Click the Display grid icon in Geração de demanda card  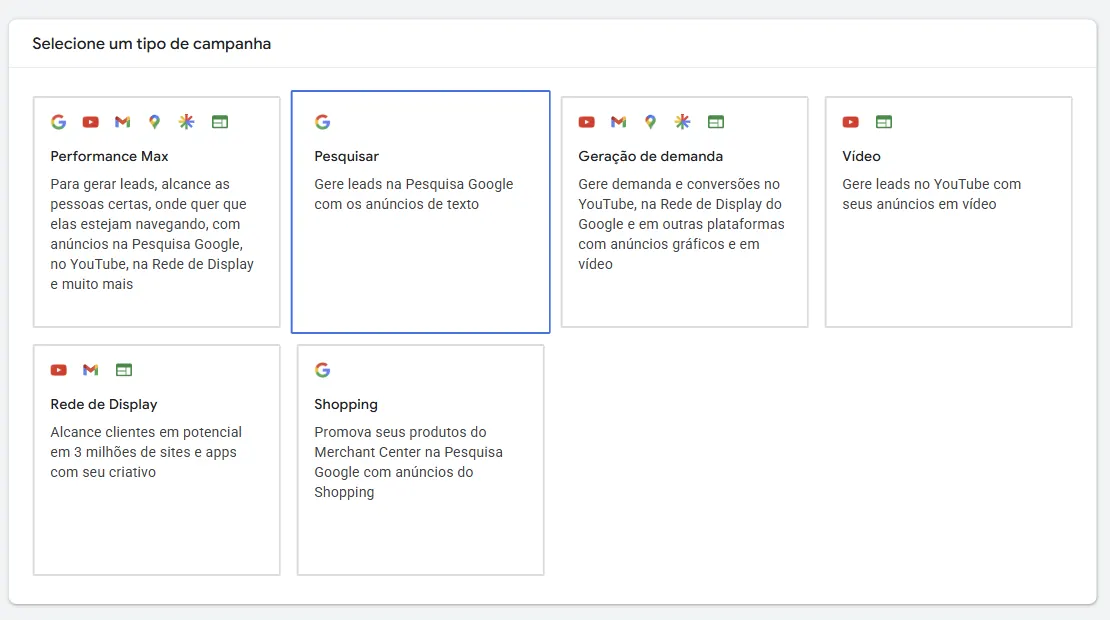[x=716, y=122]
